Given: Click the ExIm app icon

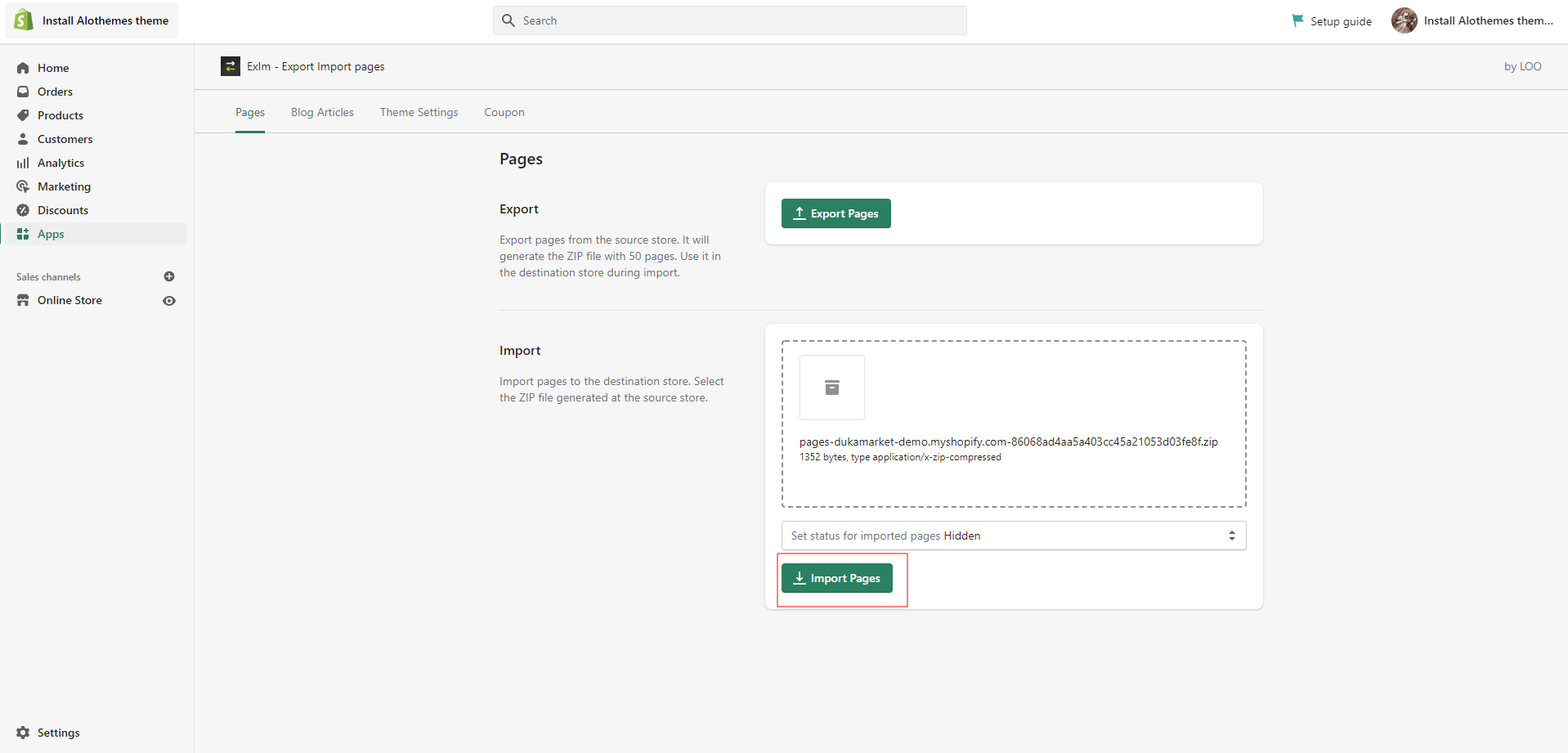Looking at the screenshot, I should click(231, 66).
